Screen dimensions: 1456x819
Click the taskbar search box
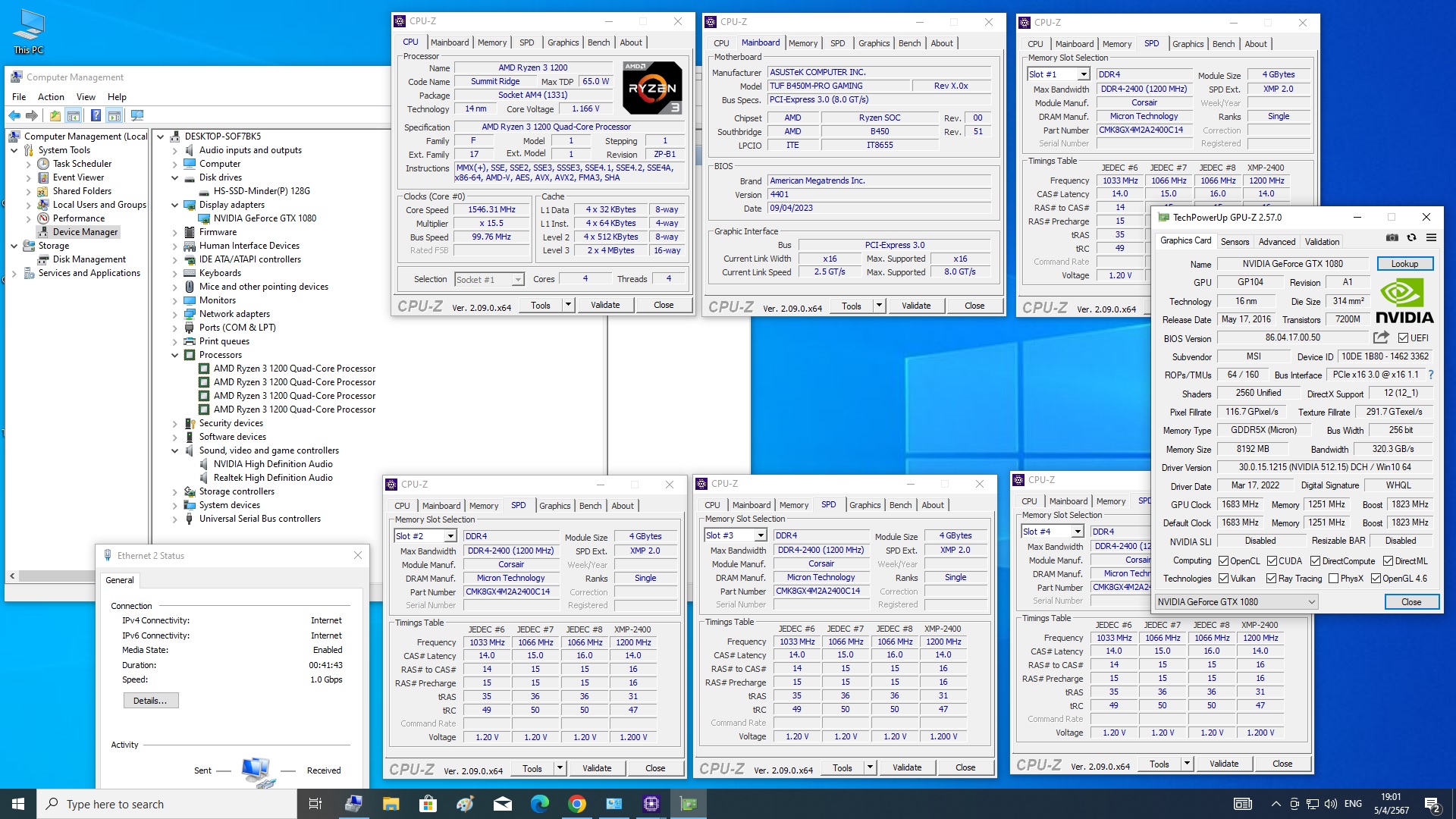pyautogui.click(x=167, y=804)
